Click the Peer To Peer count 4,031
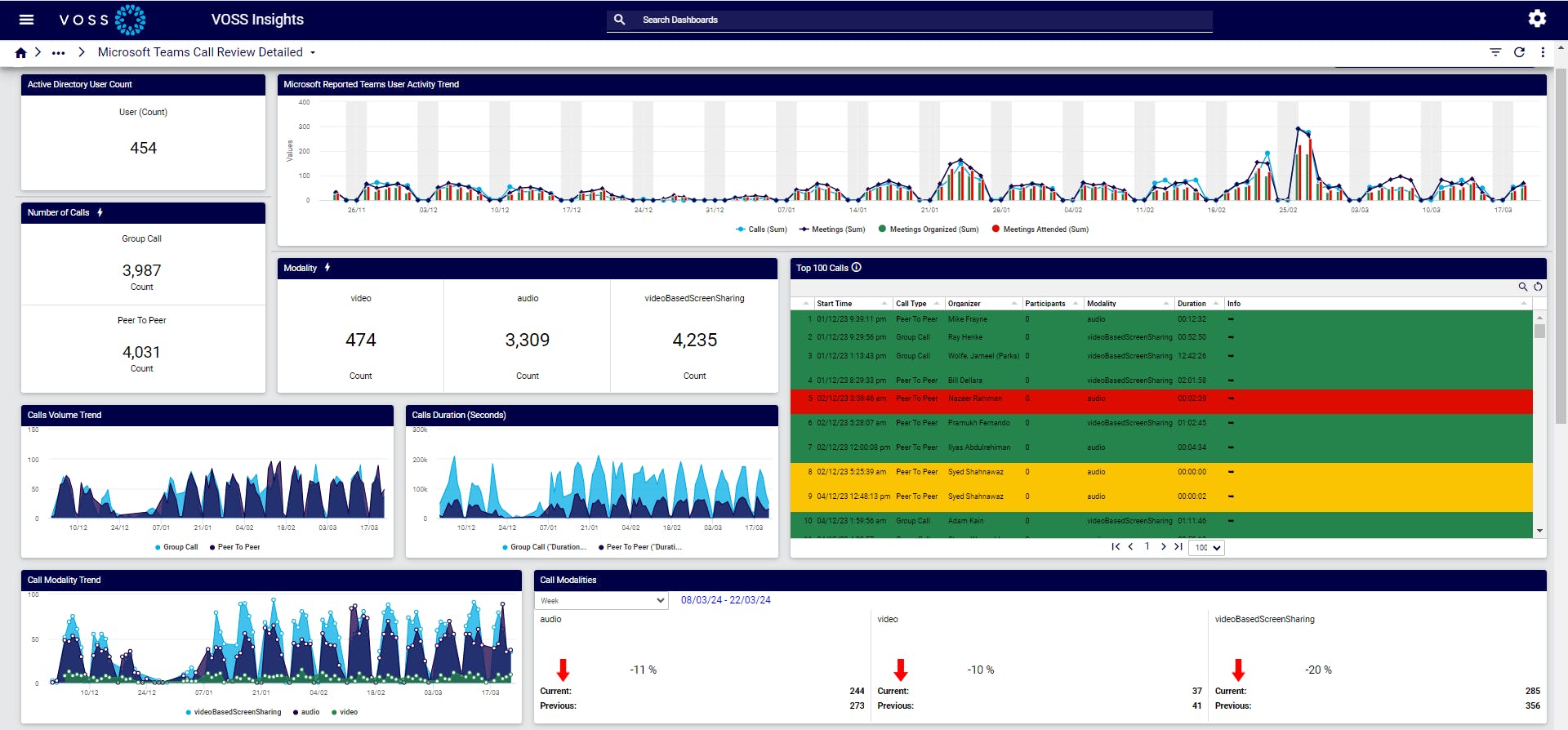 [142, 352]
